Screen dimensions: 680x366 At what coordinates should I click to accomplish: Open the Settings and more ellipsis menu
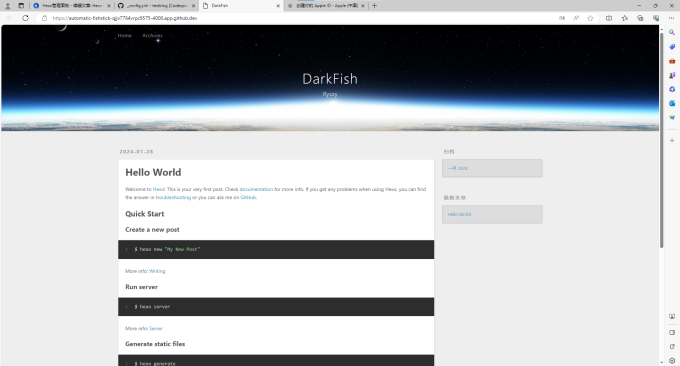pyautogui.click(x=671, y=18)
